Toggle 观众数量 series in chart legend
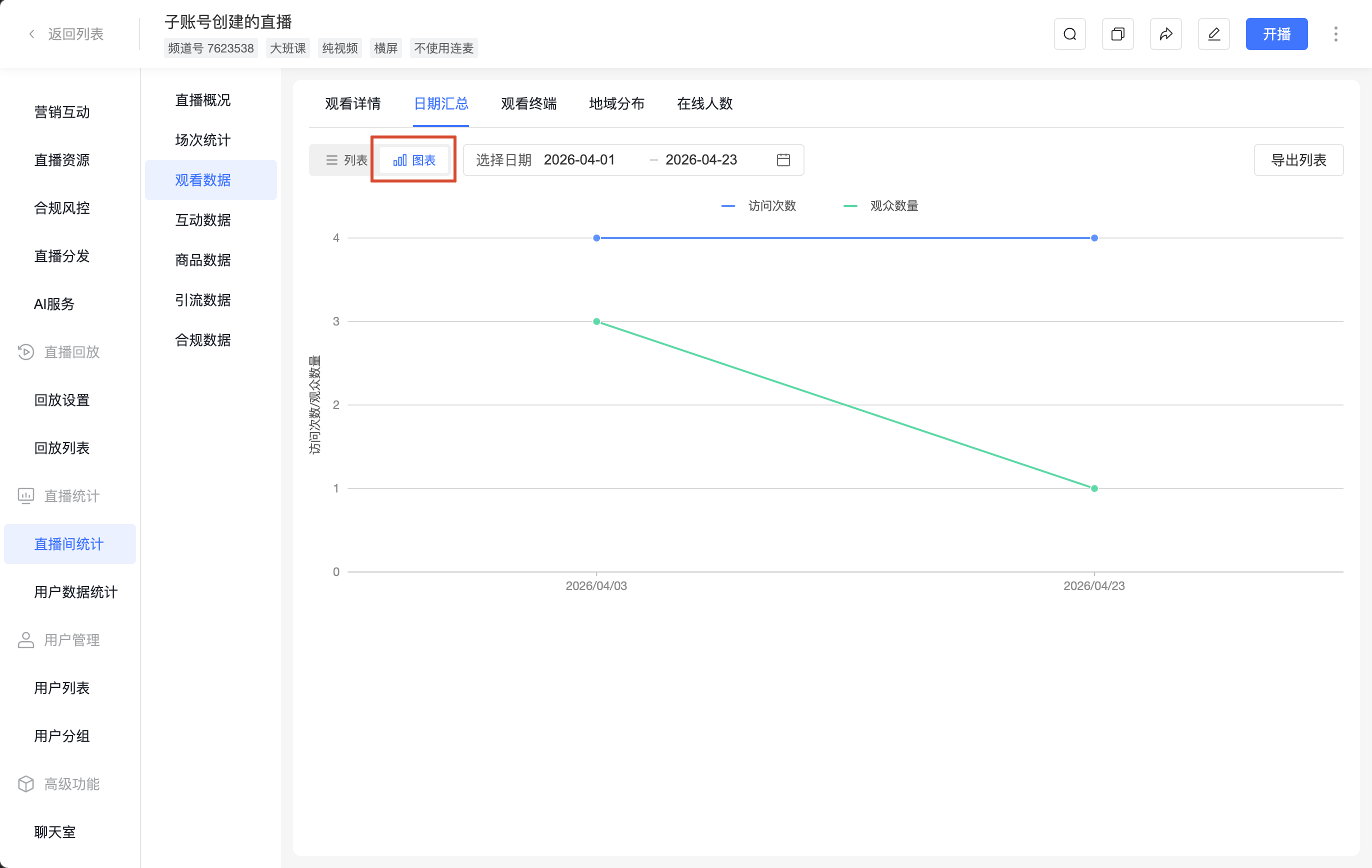Image resolution: width=1372 pixels, height=868 pixels. (881, 205)
